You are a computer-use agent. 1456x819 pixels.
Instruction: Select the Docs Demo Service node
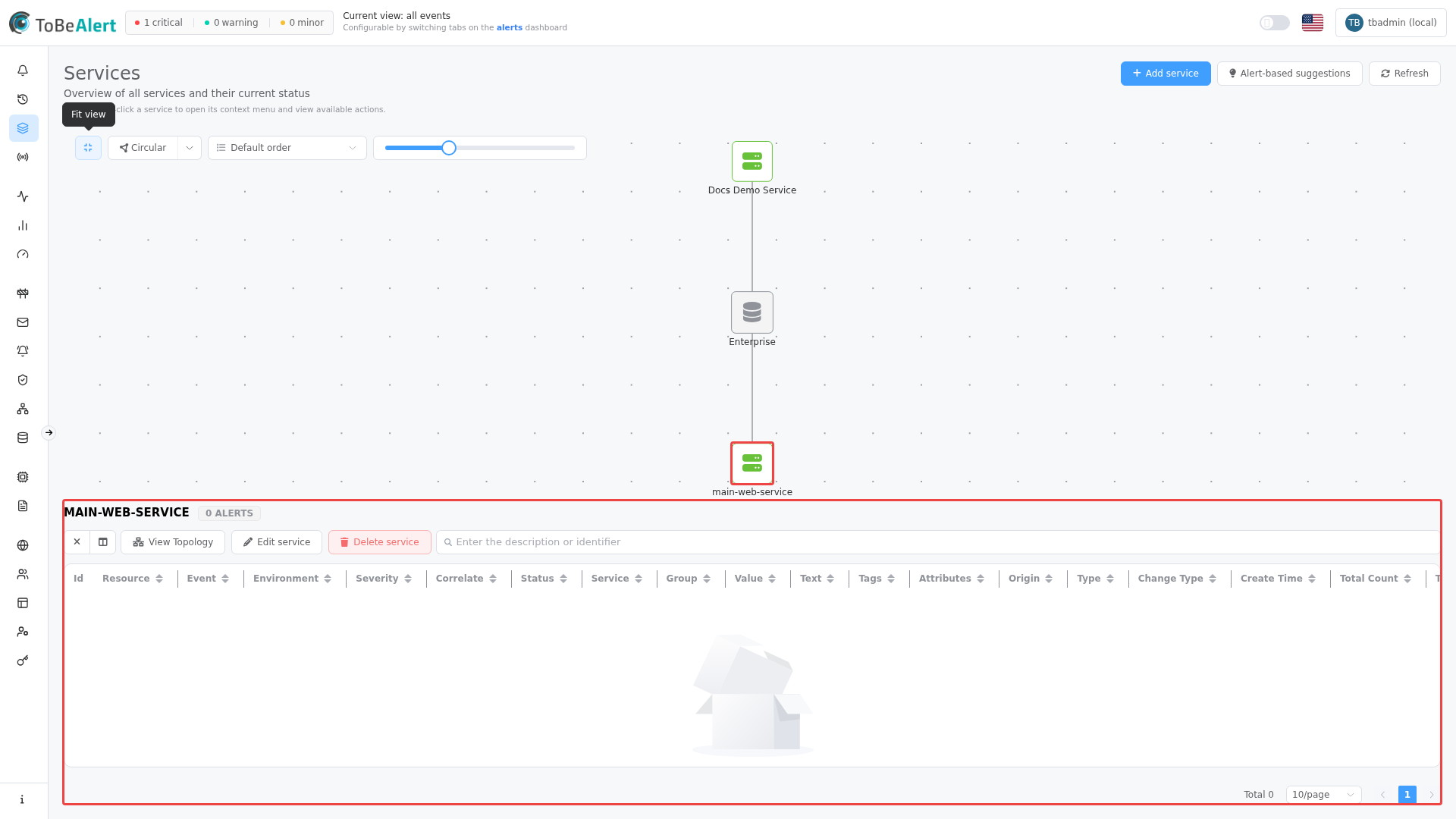(752, 162)
